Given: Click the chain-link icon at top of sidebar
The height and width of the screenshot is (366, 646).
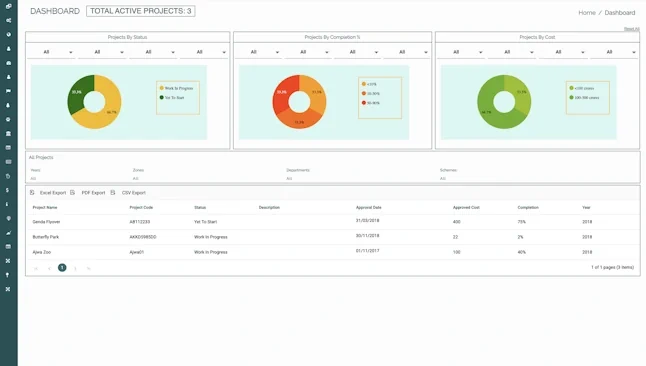Looking at the screenshot, I should [x=8, y=6].
